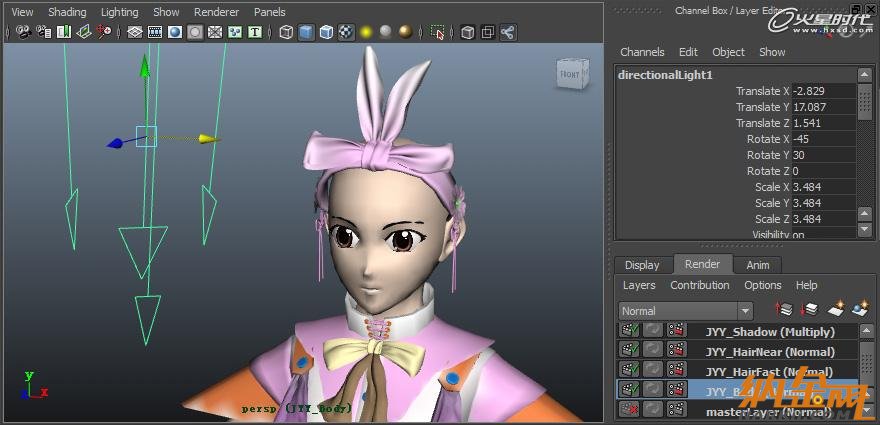880x425 pixels.
Task: Click the grey Shadows sphere icon
Action: [386, 32]
